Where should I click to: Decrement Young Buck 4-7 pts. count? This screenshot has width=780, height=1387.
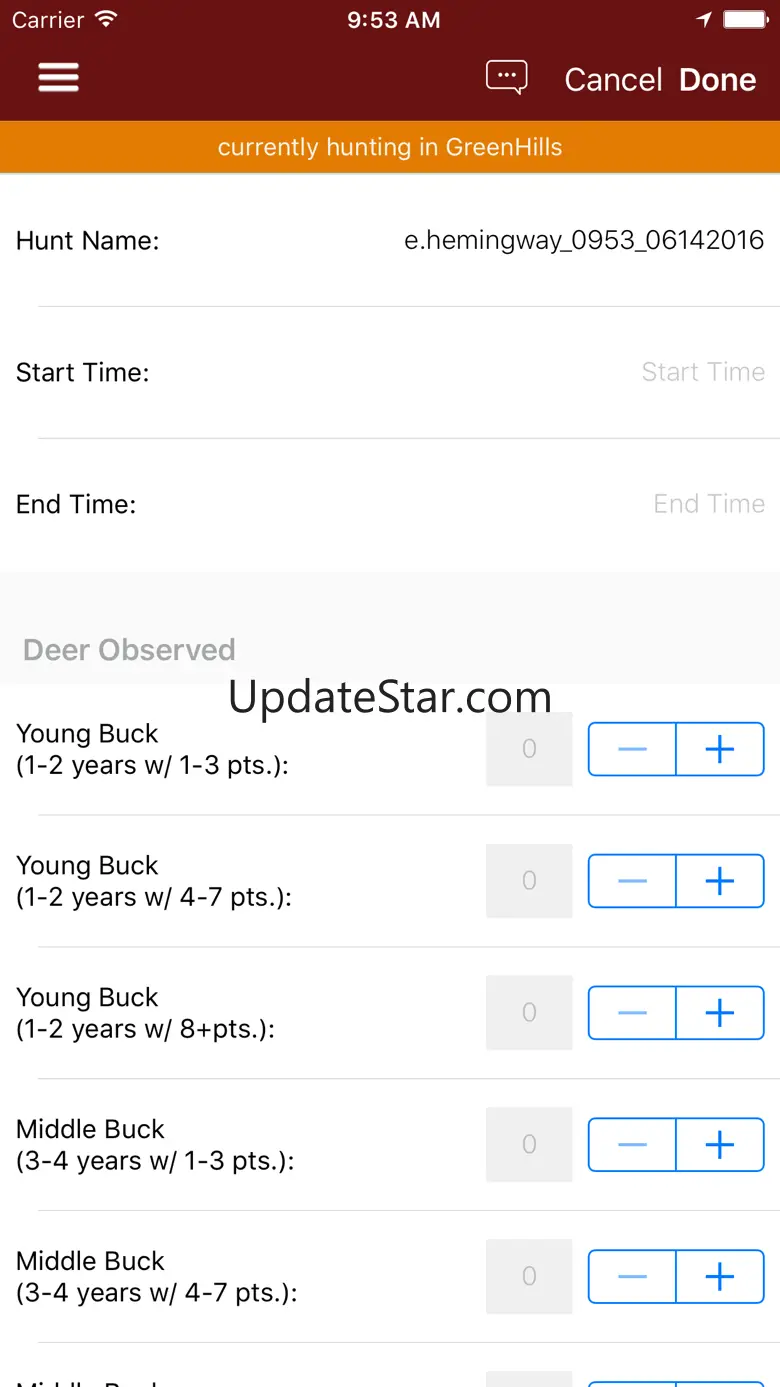click(632, 881)
